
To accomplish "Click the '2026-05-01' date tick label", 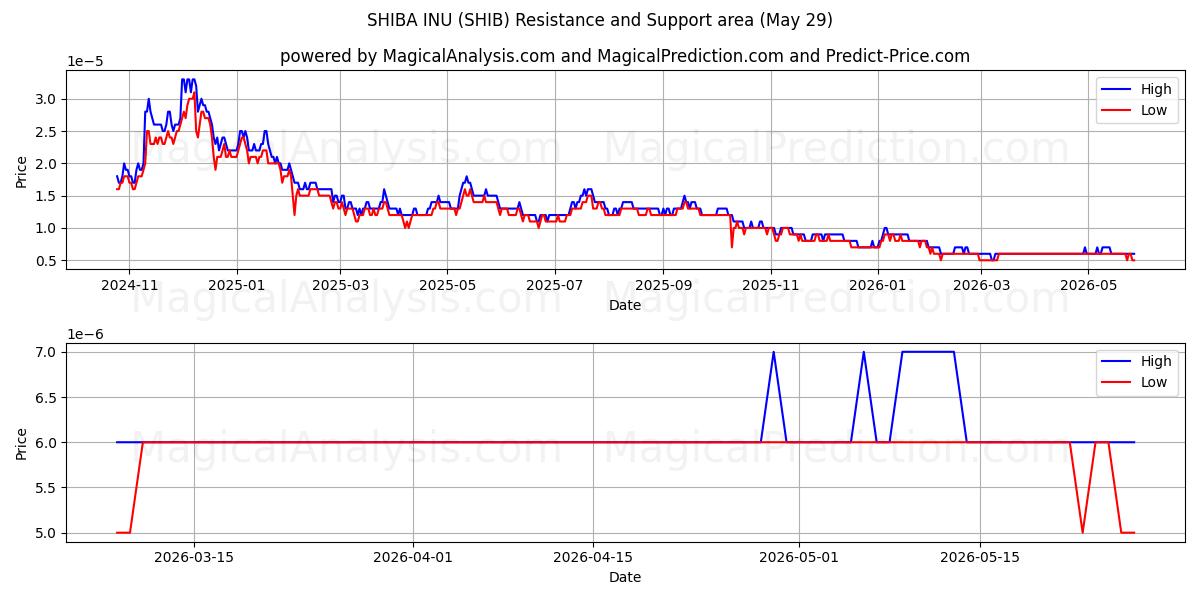I will click(800, 558).
